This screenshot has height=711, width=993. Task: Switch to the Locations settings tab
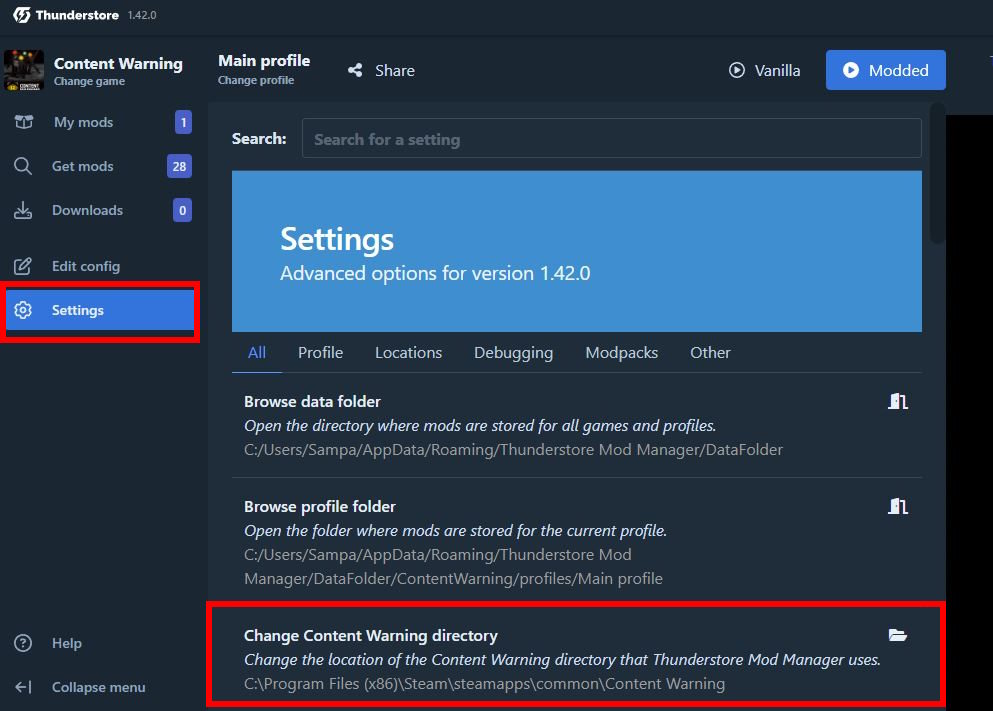pos(408,352)
